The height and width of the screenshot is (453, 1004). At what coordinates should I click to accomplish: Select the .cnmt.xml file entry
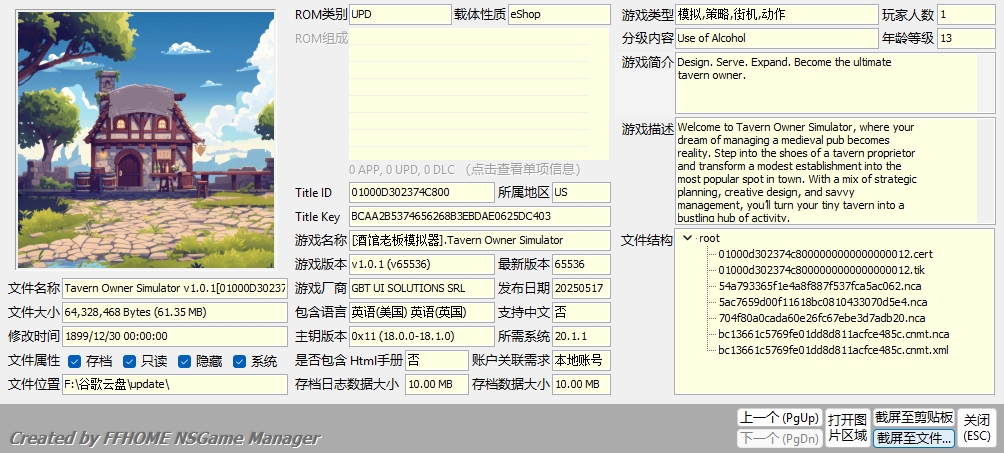tap(833, 350)
